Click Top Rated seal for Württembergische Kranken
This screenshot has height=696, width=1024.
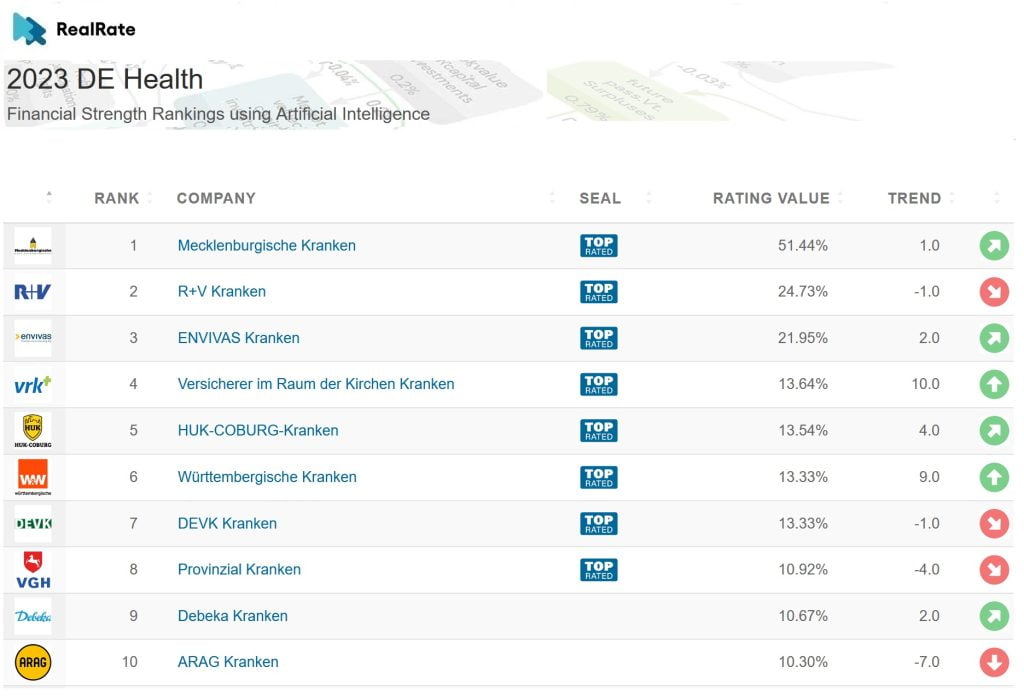click(x=598, y=477)
